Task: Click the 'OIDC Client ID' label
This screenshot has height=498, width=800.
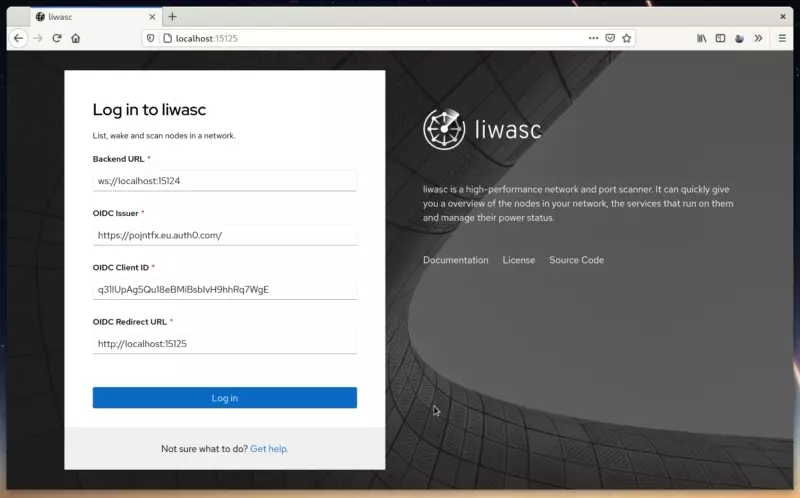Action: click(x=120, y=267)
